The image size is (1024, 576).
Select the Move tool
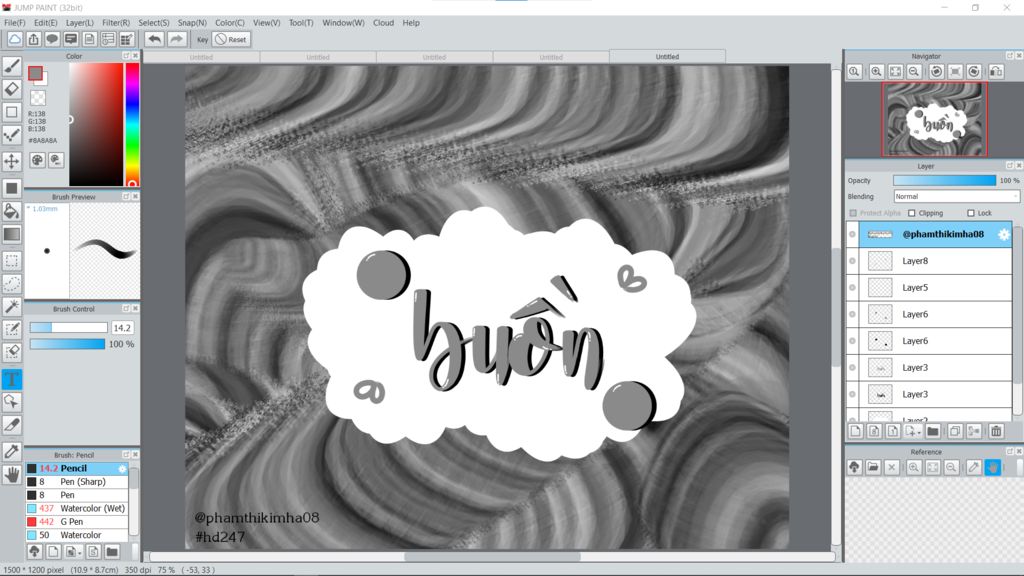(x=12, y=161)
